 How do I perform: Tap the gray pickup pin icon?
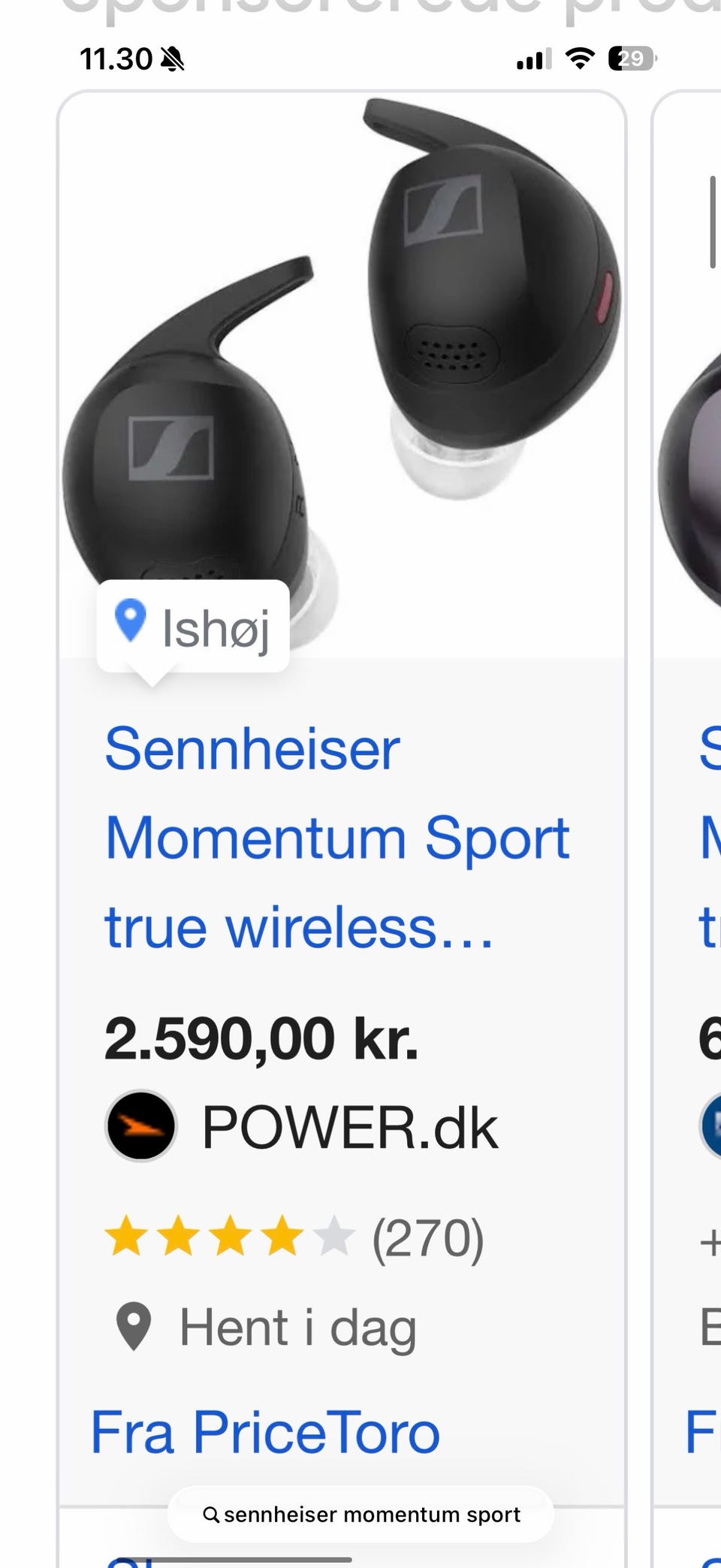click(134, 1327)
